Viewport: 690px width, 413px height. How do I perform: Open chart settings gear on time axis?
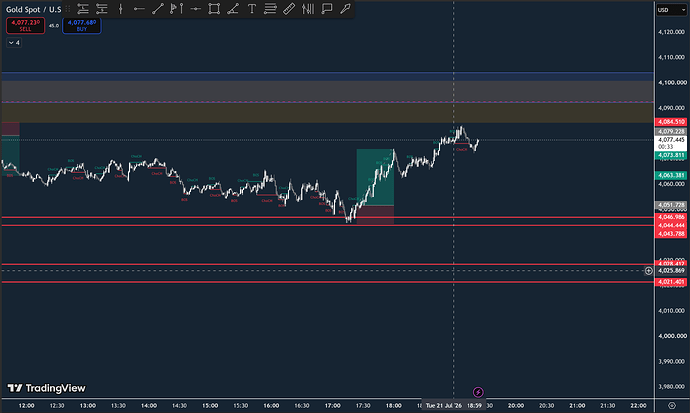672,406
